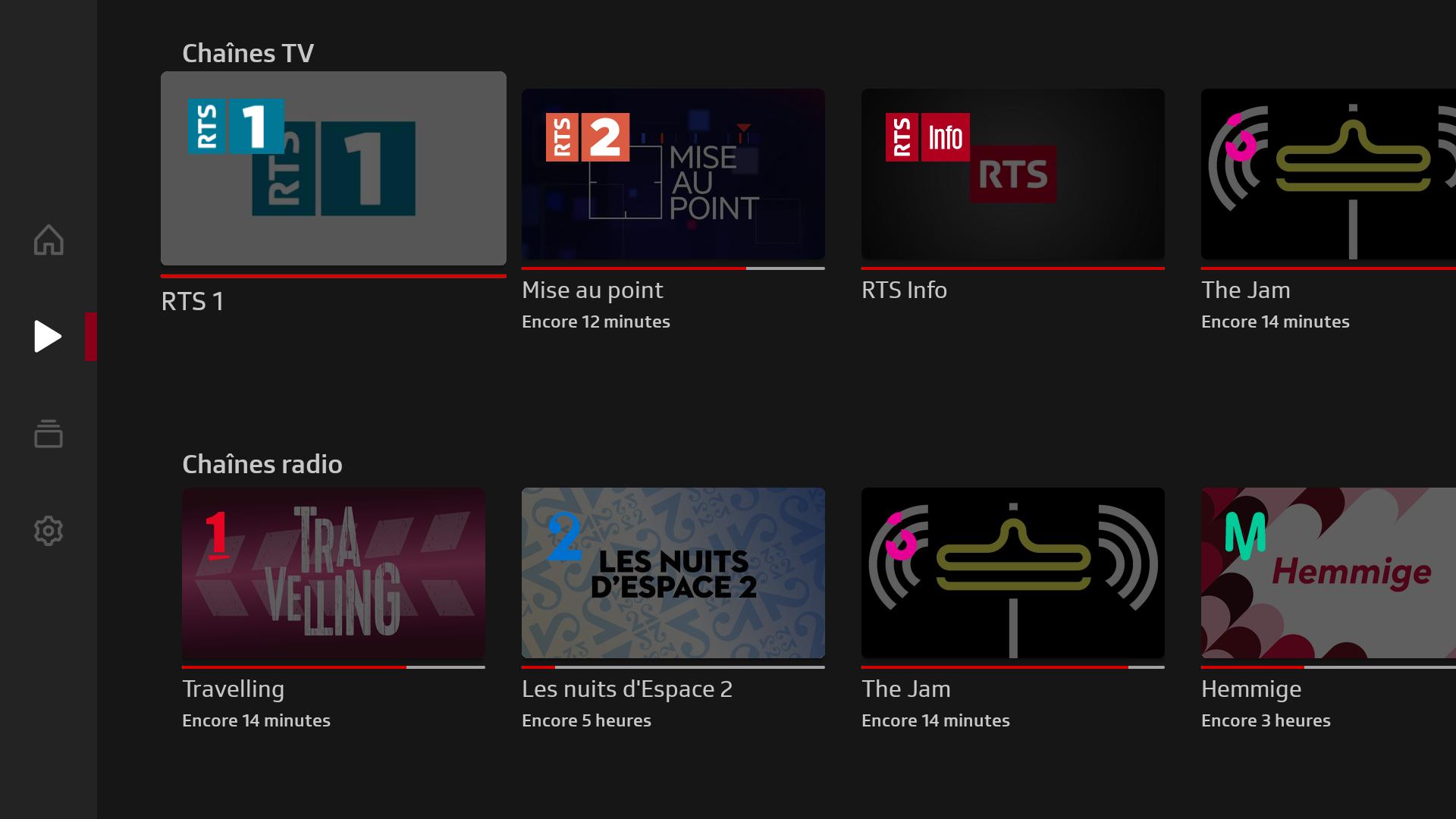The height and width of the screenshot is (819, 1456).
Task: Open the Hemmige radio thumbnail
Action: click(1329, 573)
